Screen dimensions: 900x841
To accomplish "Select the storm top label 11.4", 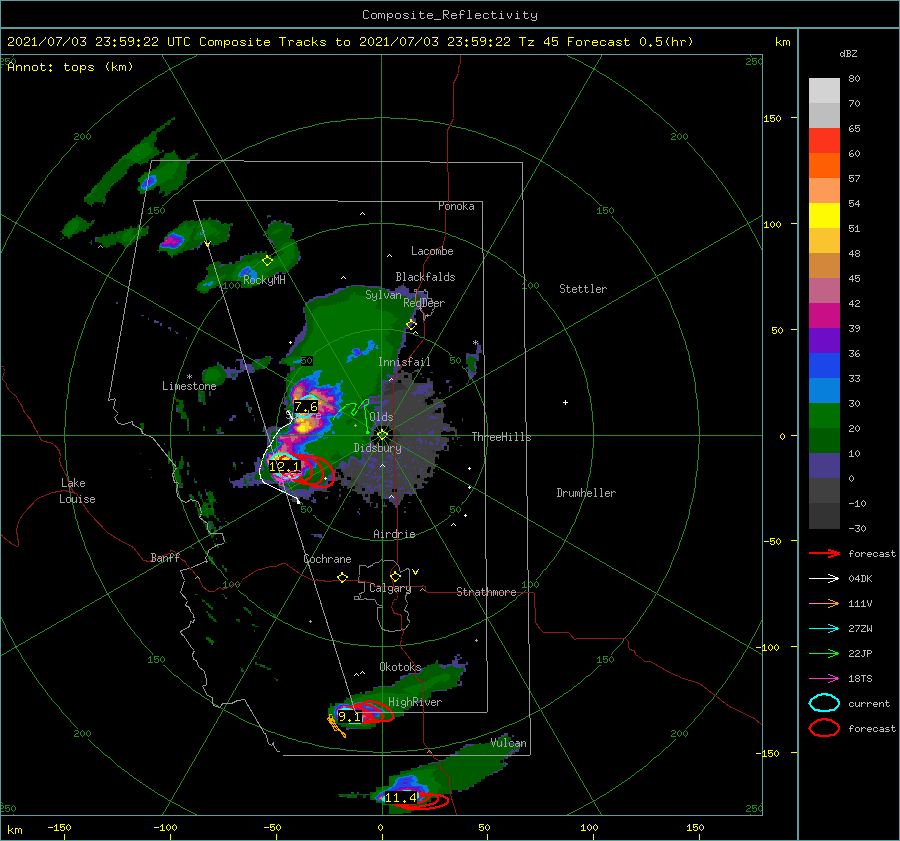I will (400, 797).
